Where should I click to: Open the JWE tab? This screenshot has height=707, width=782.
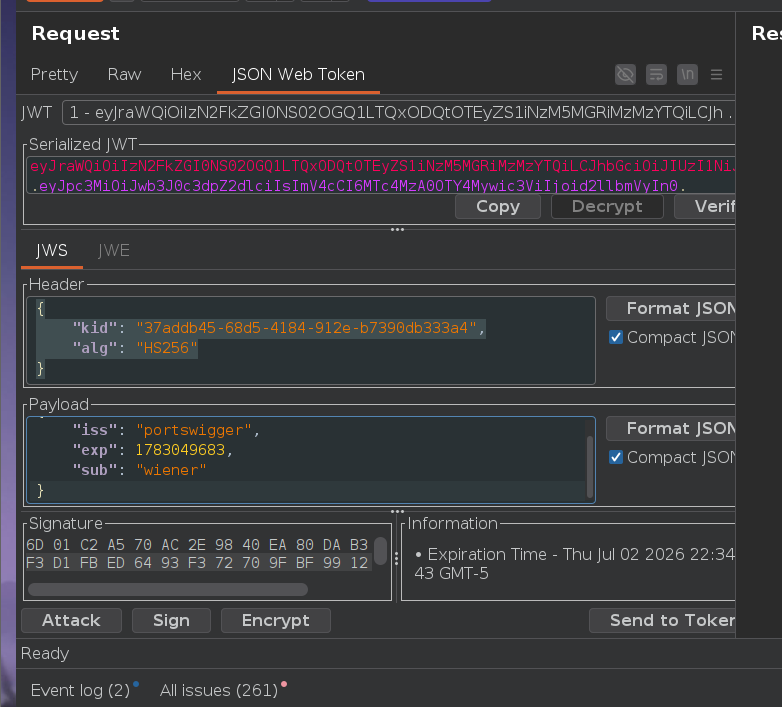pyautogui.click(x=114, y=250)
